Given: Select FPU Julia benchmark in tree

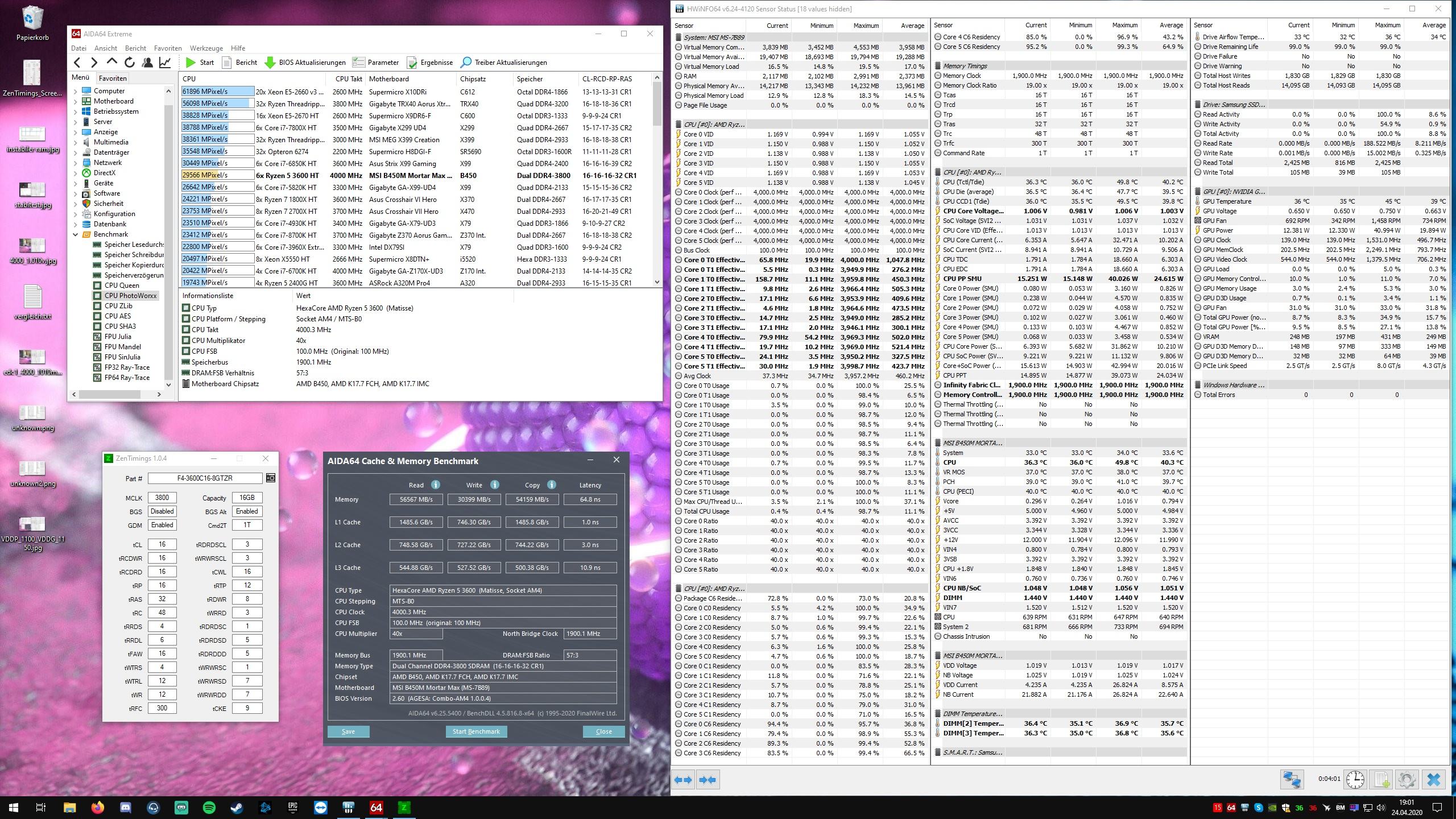Looking at the screenshot, I should click(118, 337).
